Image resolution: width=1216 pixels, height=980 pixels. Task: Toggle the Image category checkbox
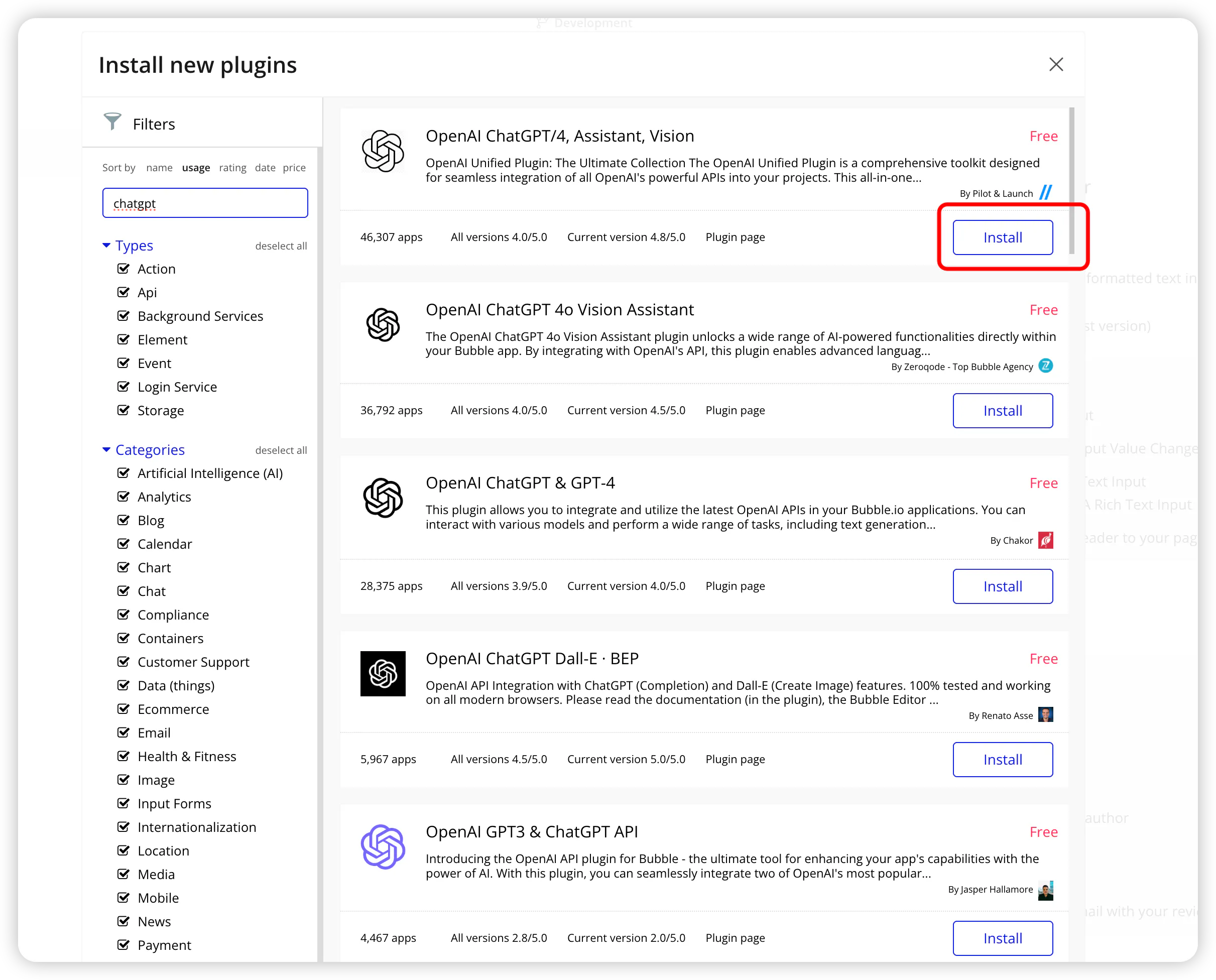pos(123,780)
